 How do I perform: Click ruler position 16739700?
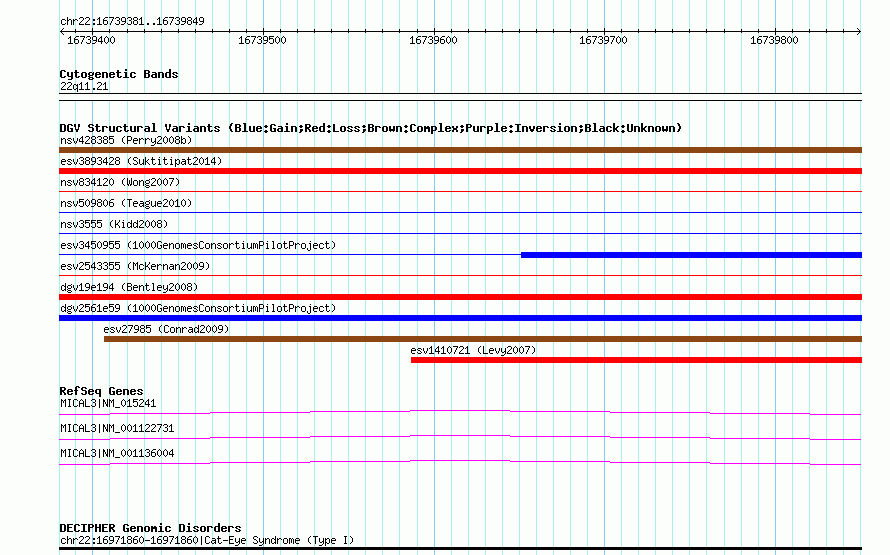pos(603,40)
